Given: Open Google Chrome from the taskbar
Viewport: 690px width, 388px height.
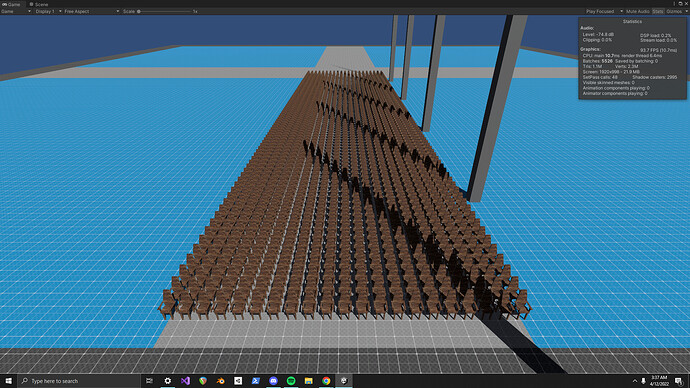Looking at the screenshot, I should [x=326, y=381].
